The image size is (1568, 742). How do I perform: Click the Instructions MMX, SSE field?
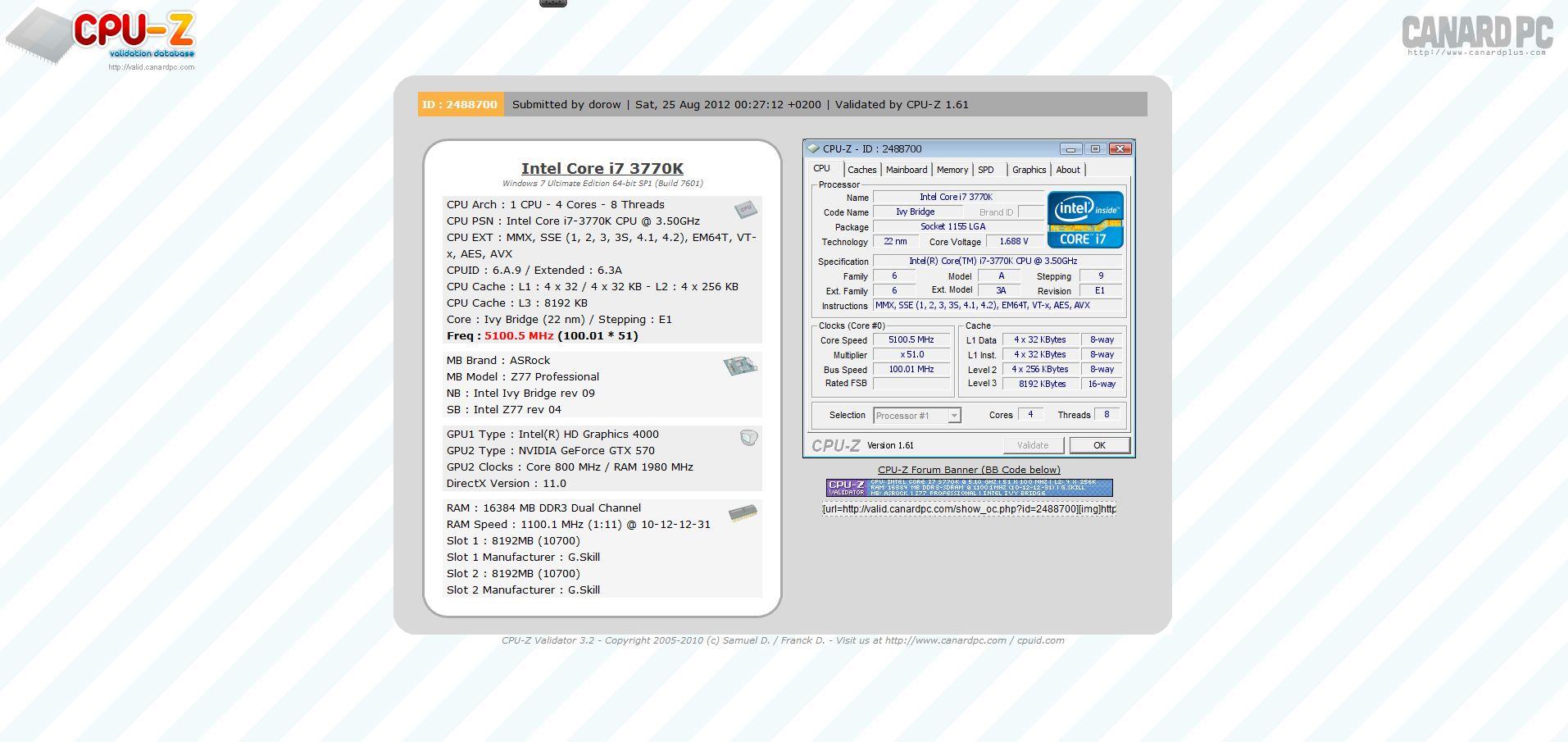coord(998,305)
